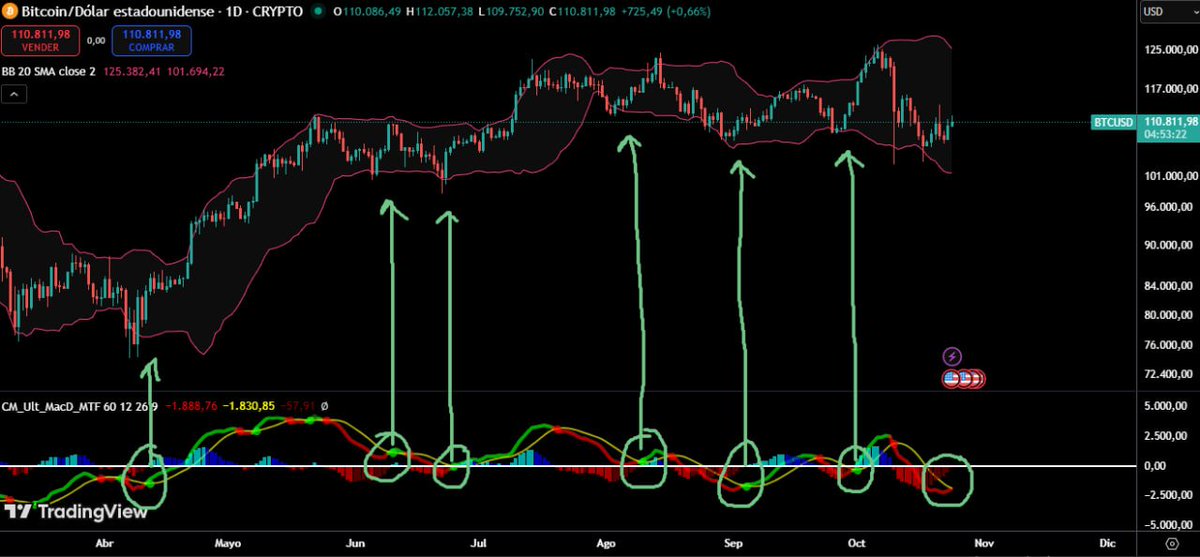Click the Dic label on time axis

click(x=1105, y=543)
